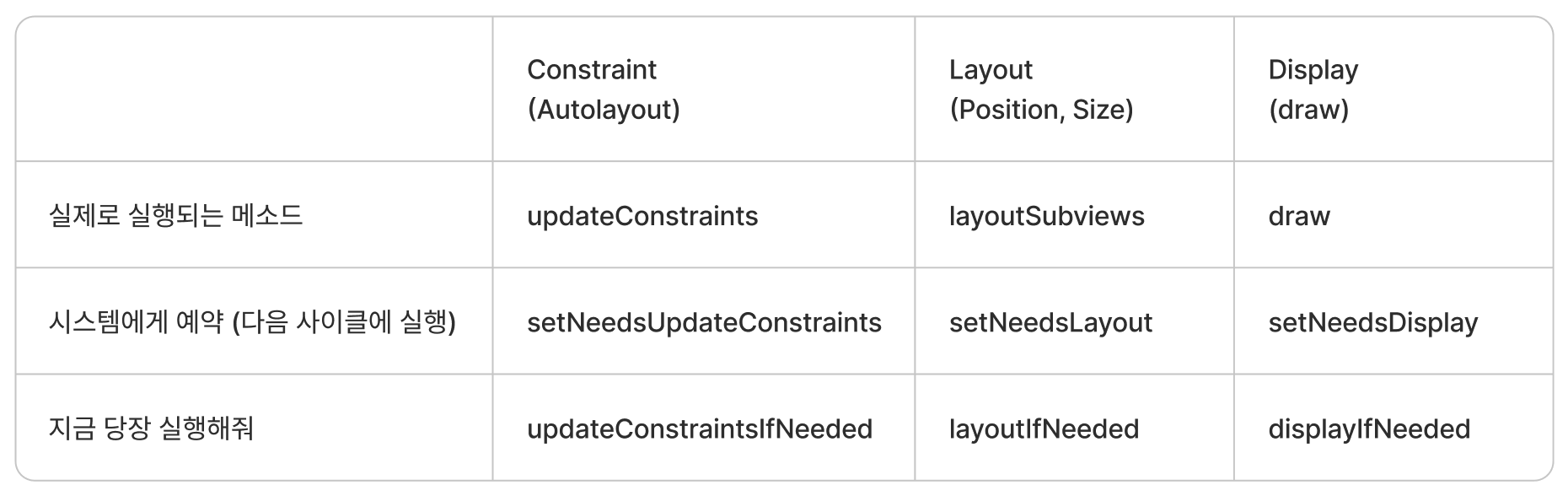Image resolution: width=1568 pixels, height=496 pixels.
Task: Select the (Position, Size) header subtitle
Action: (1041, 110)
